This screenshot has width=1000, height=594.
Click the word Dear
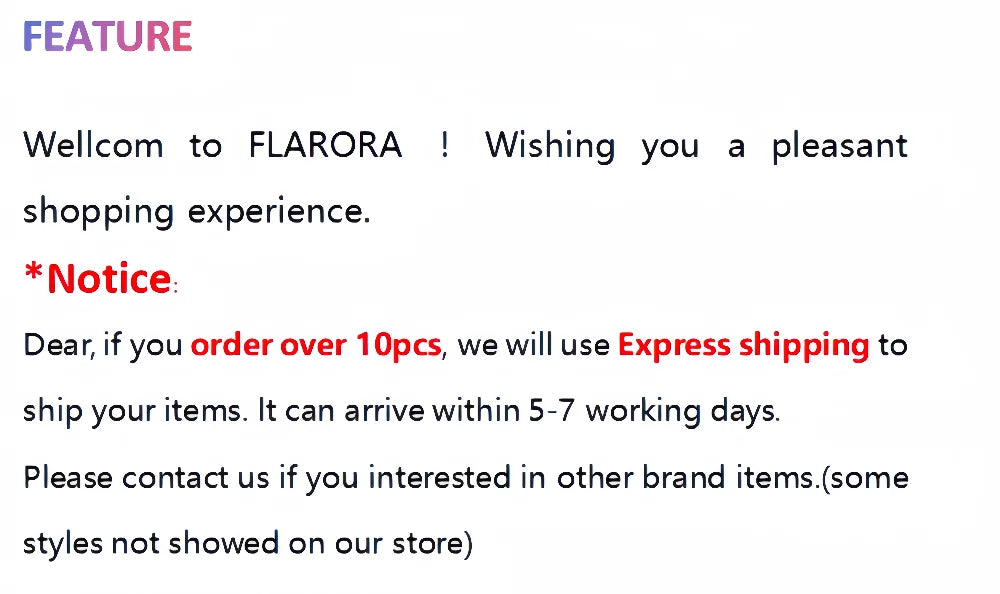[58, 345]
